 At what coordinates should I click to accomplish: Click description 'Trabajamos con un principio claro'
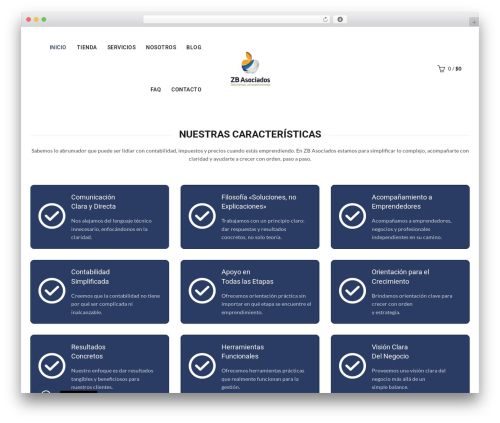pos(263,229)
